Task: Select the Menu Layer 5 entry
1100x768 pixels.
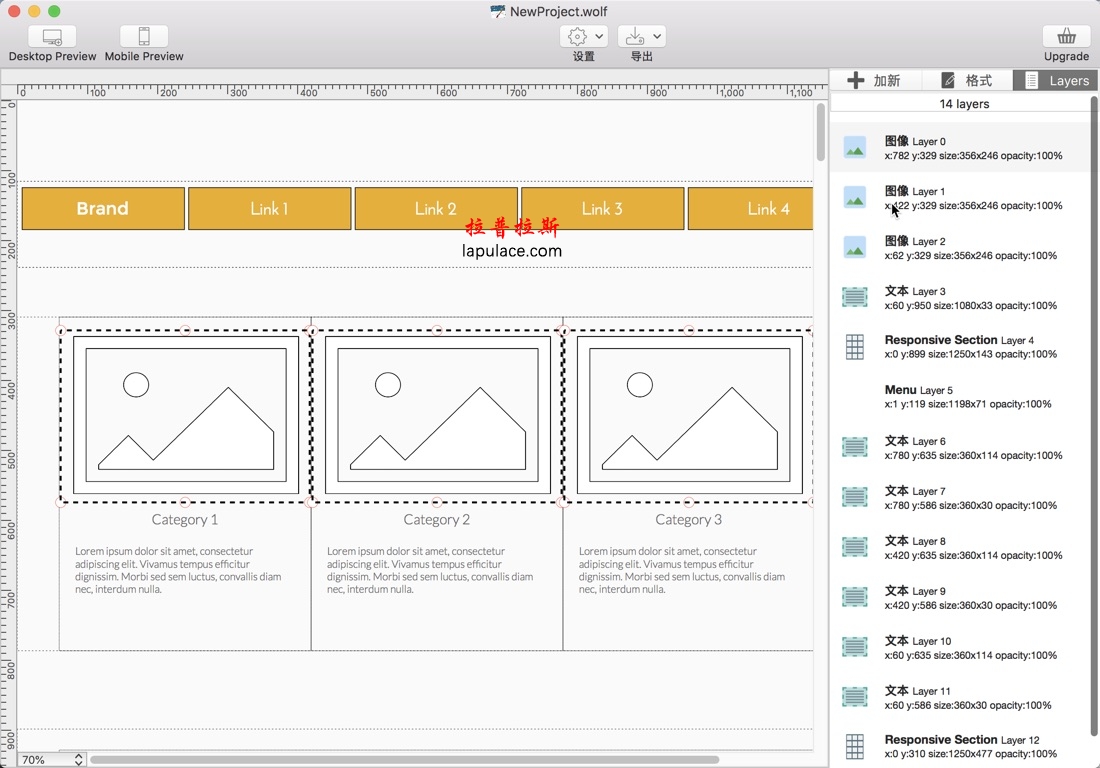Action: pyautogui.click(x=966, y=397)
